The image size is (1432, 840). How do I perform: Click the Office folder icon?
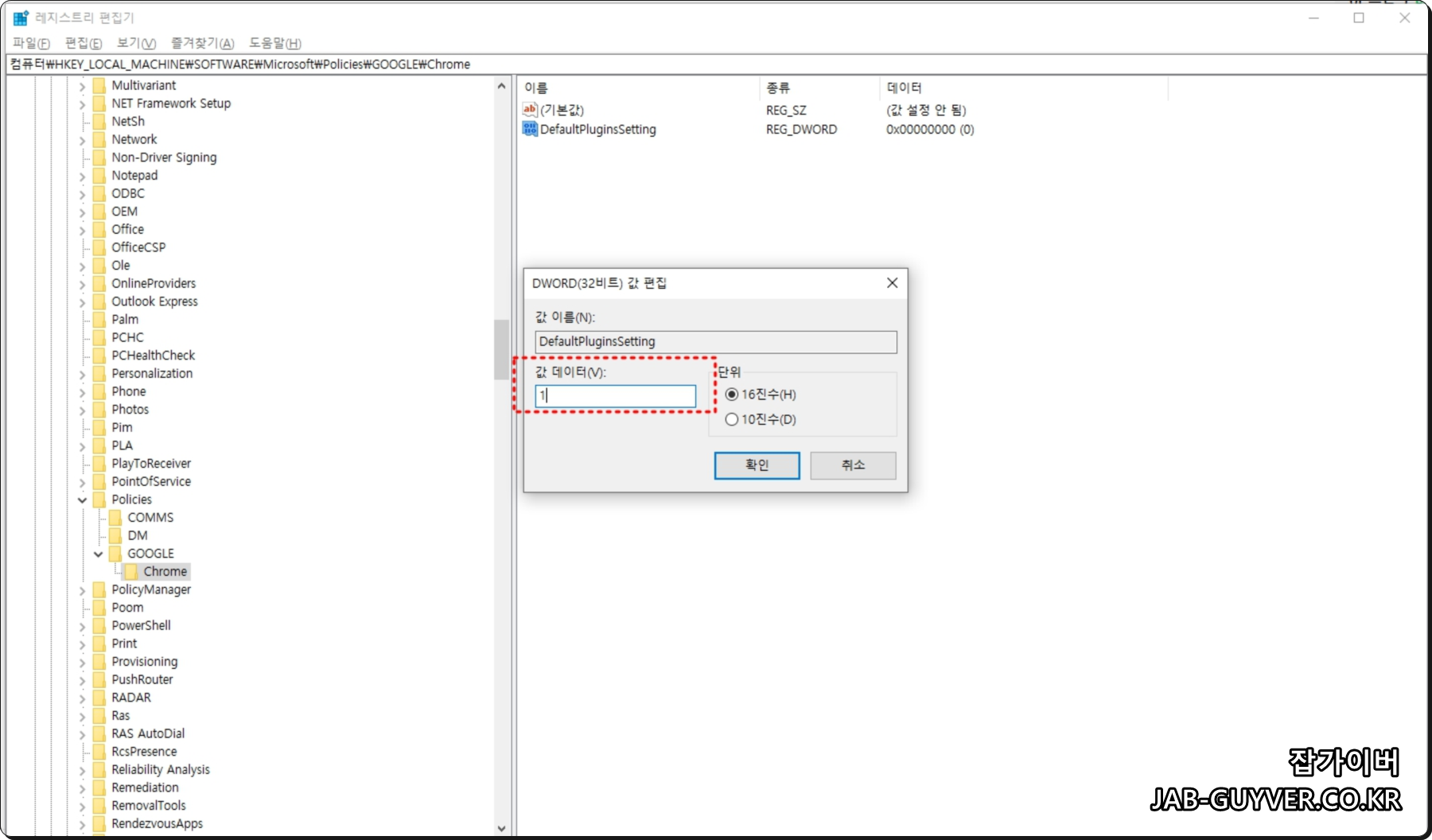click(x=99, y=229)
